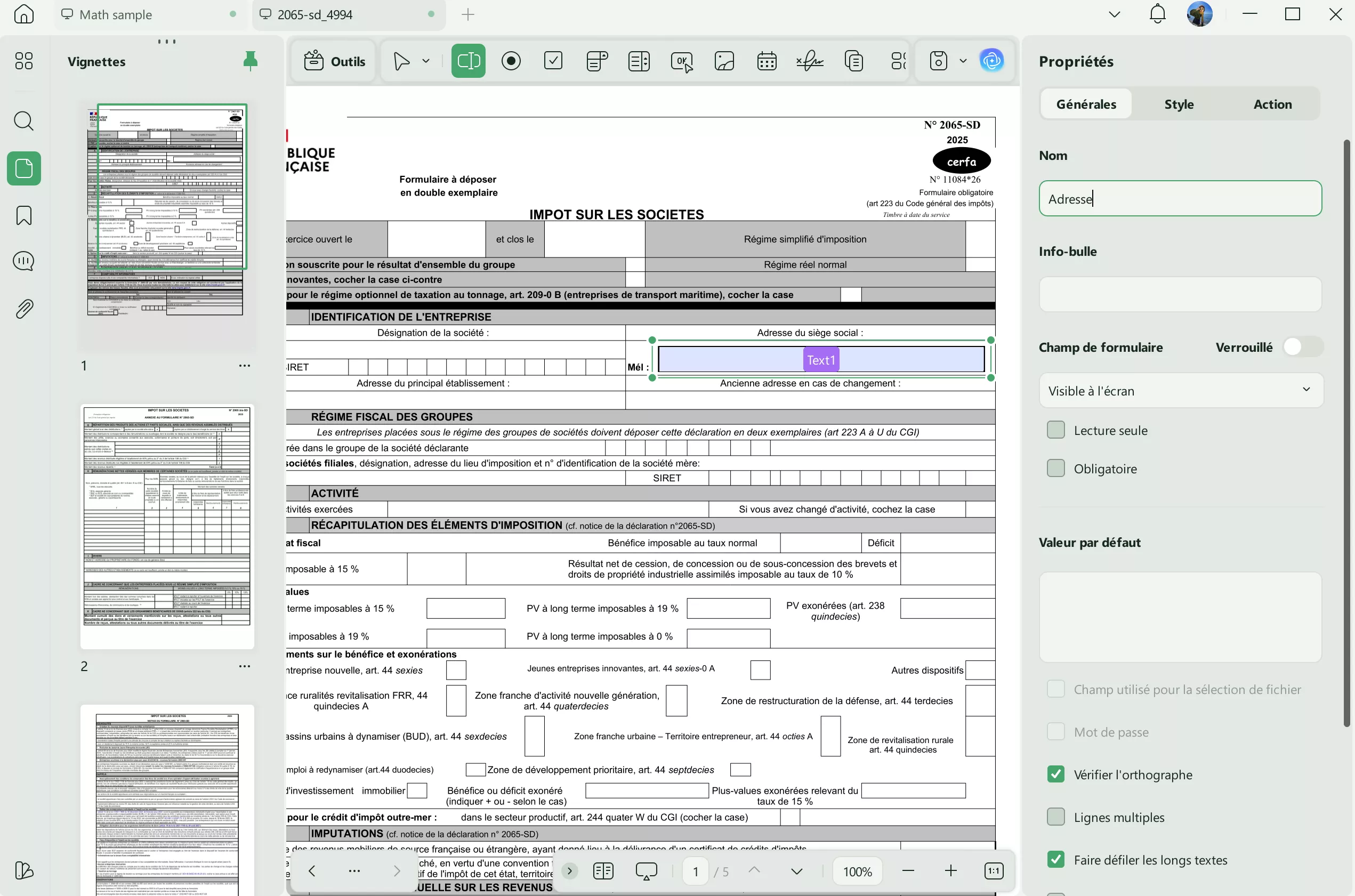The height and width of the screenshot is (896, 1355).
Task: Switch to the Math sample document tab
Action: click(x=116, y=14)
